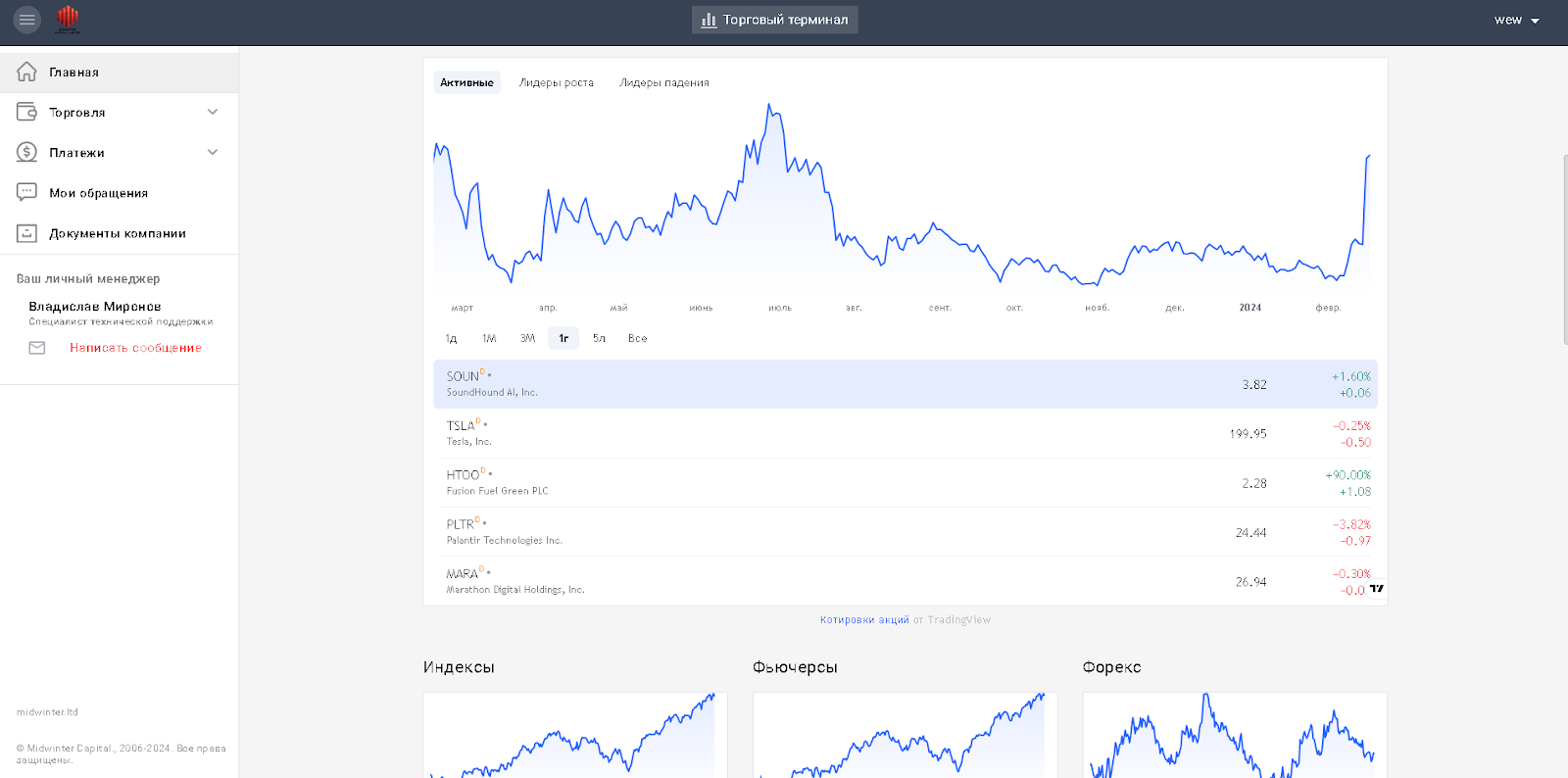
Task: Open Мои обращения in sidebar
Action: tap(120, 193)
